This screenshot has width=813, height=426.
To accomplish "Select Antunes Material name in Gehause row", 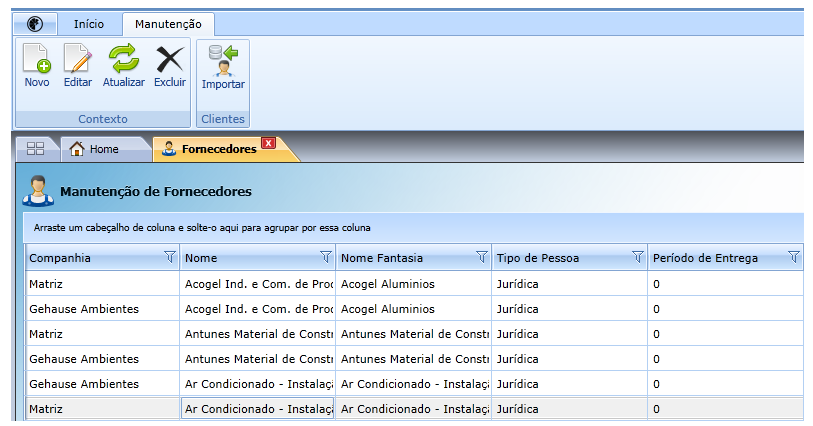I will click(258, 359).
